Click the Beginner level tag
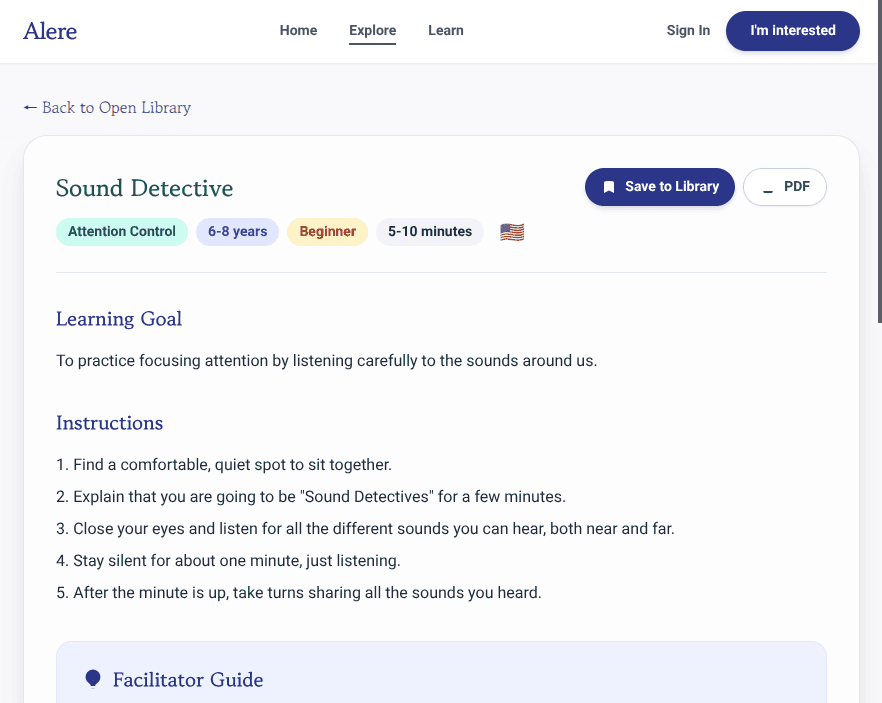This screenshot has width=882, height=703. 327,232
